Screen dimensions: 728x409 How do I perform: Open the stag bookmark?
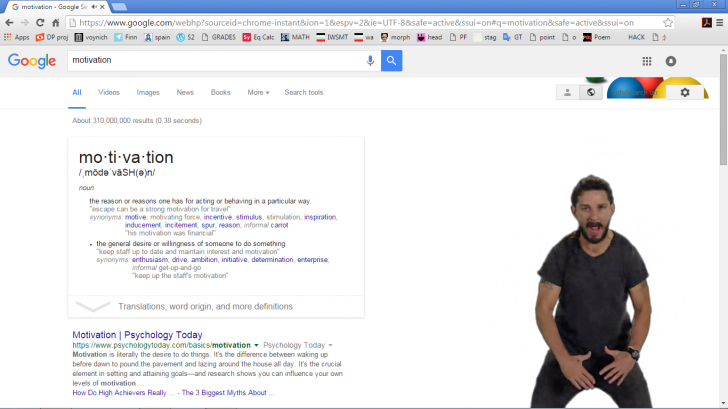click(x=485, y=37)
